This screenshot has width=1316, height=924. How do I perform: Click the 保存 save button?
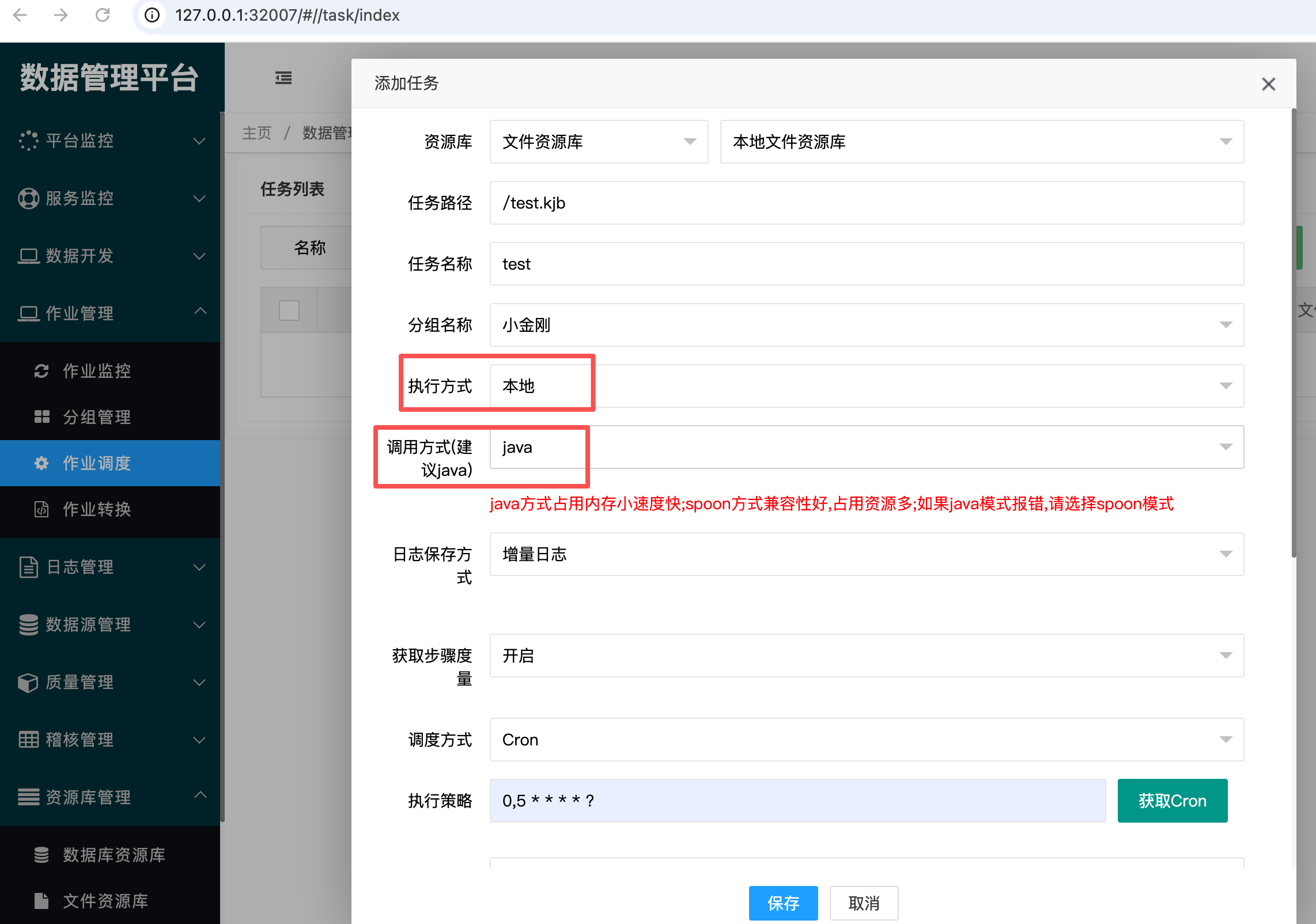(783, 903)
